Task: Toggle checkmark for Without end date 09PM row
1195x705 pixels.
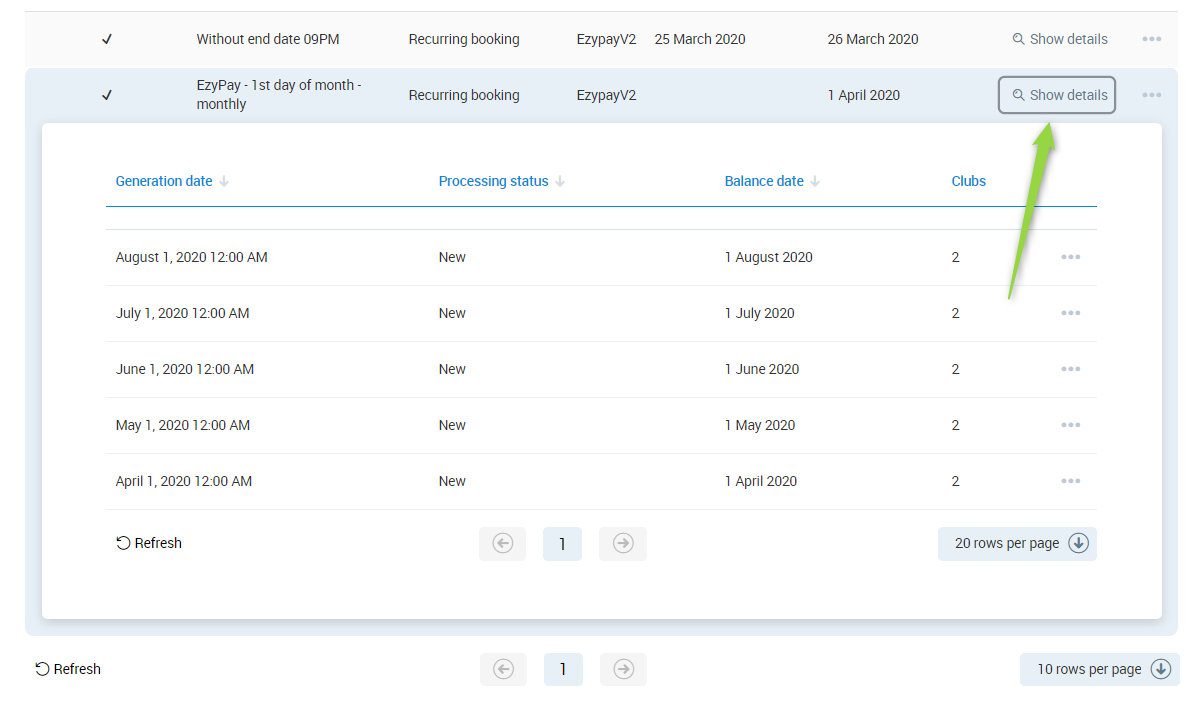Action: coord(107,39)
